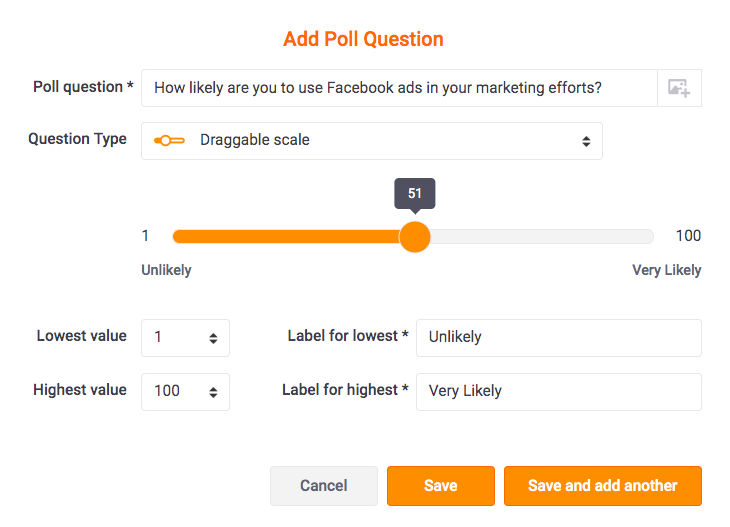Image resolution: width=730 pixels, height=527 pixels.
Task: Click the add image icon in poll question
Action: point(679,88)
